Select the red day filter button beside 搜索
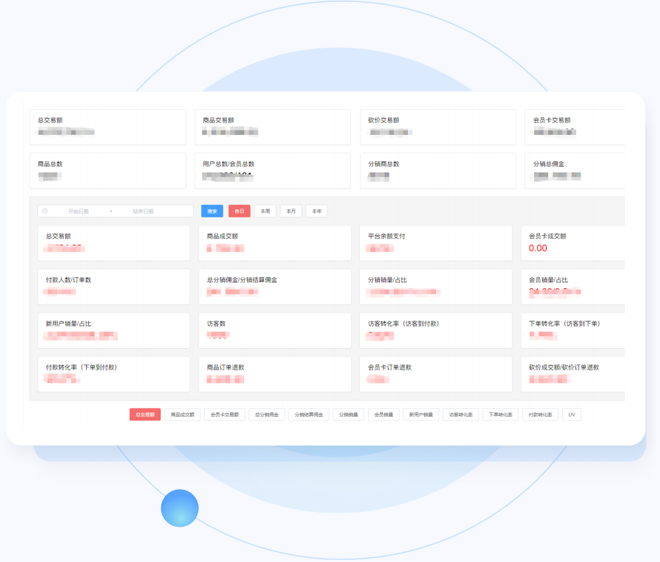This screenshot has height=562, width=660. point(240,211)
